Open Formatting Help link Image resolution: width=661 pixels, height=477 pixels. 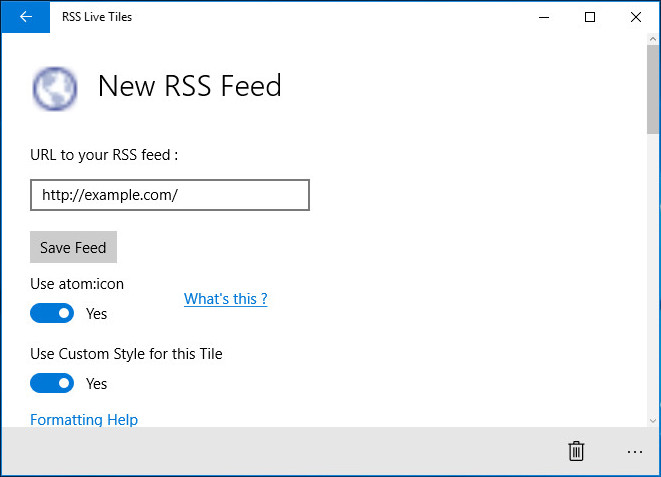point(84,420)
